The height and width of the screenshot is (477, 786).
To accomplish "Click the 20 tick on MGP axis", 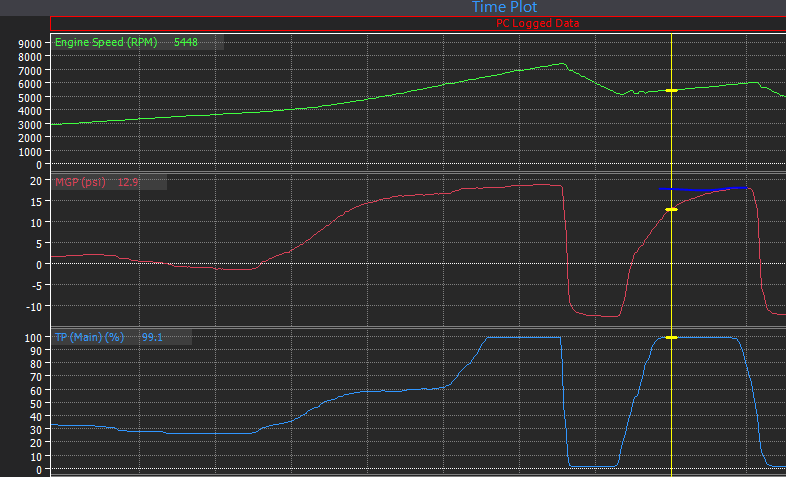I will tap(36, 181).
